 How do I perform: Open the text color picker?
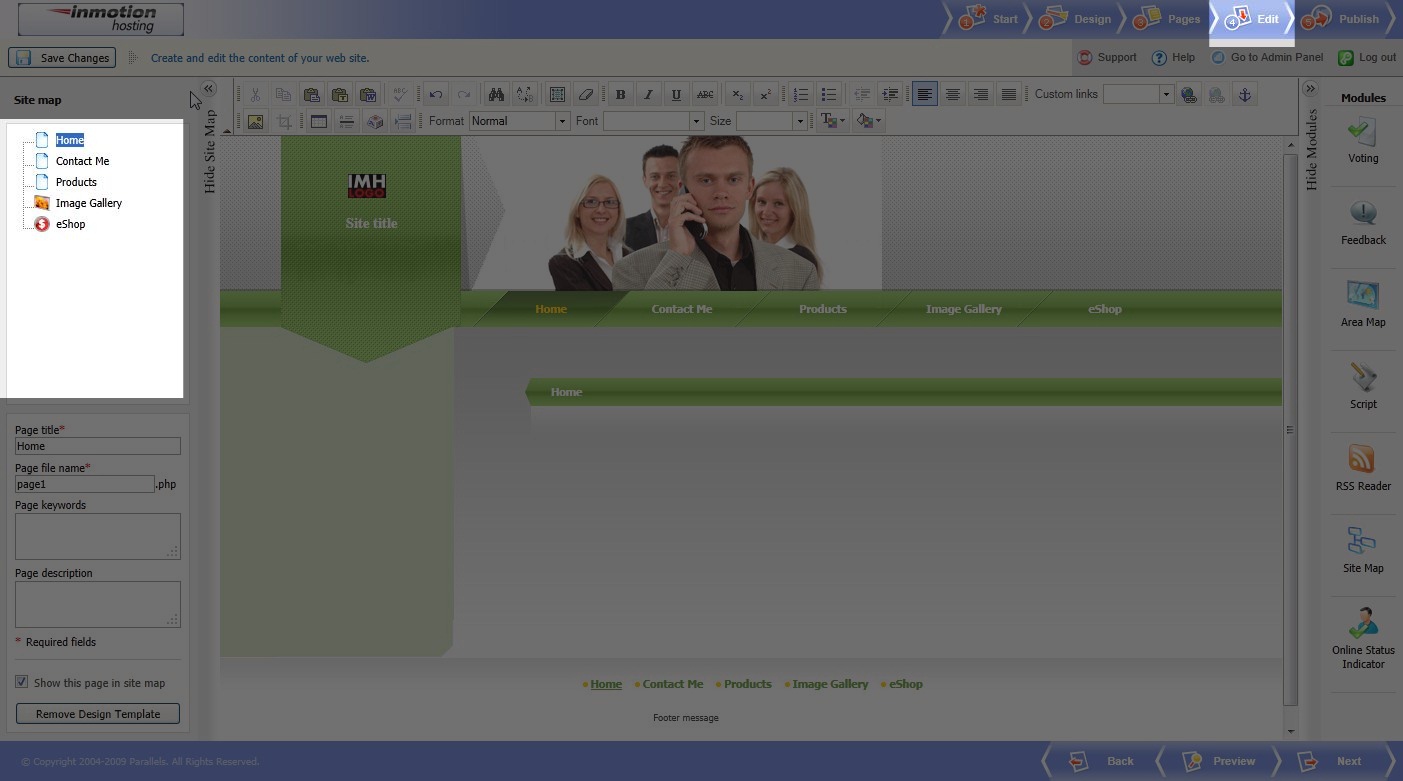point(832,121)
